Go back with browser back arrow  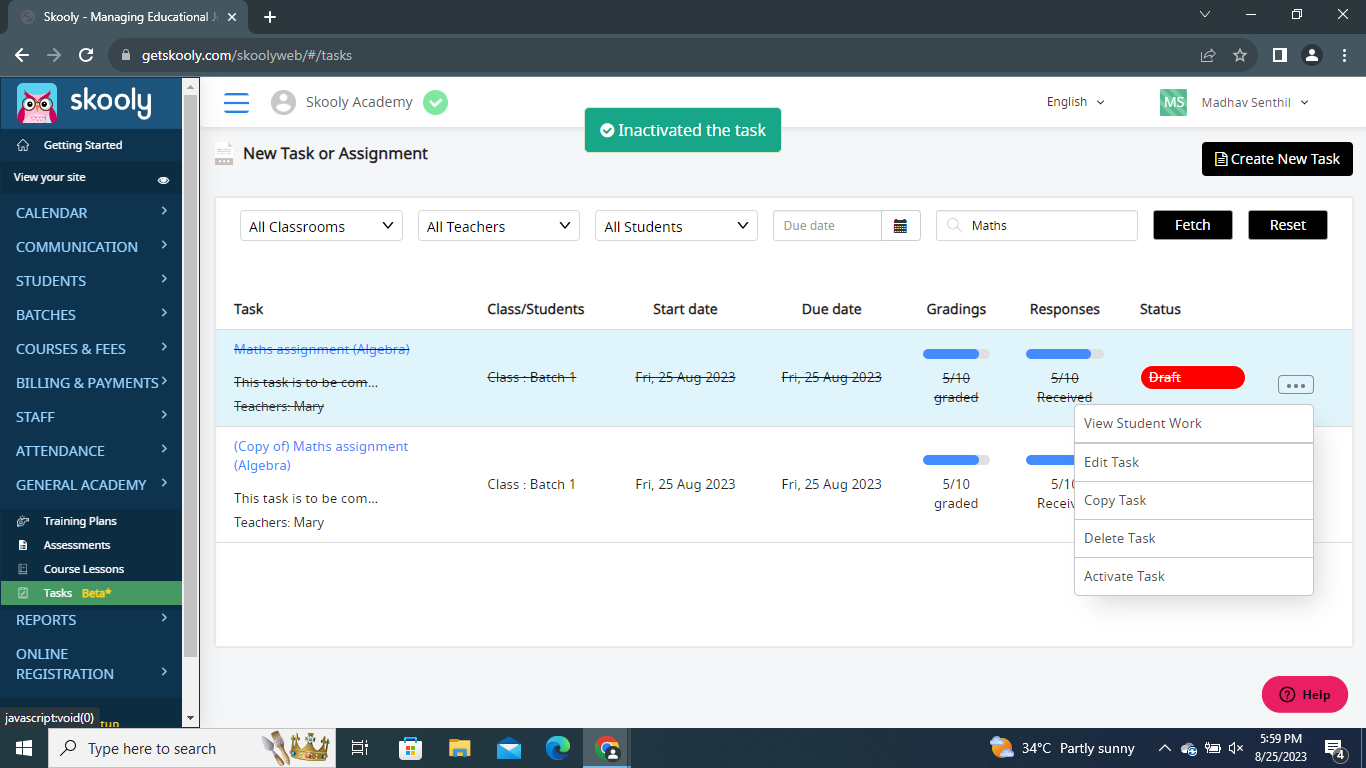(22, 55)
